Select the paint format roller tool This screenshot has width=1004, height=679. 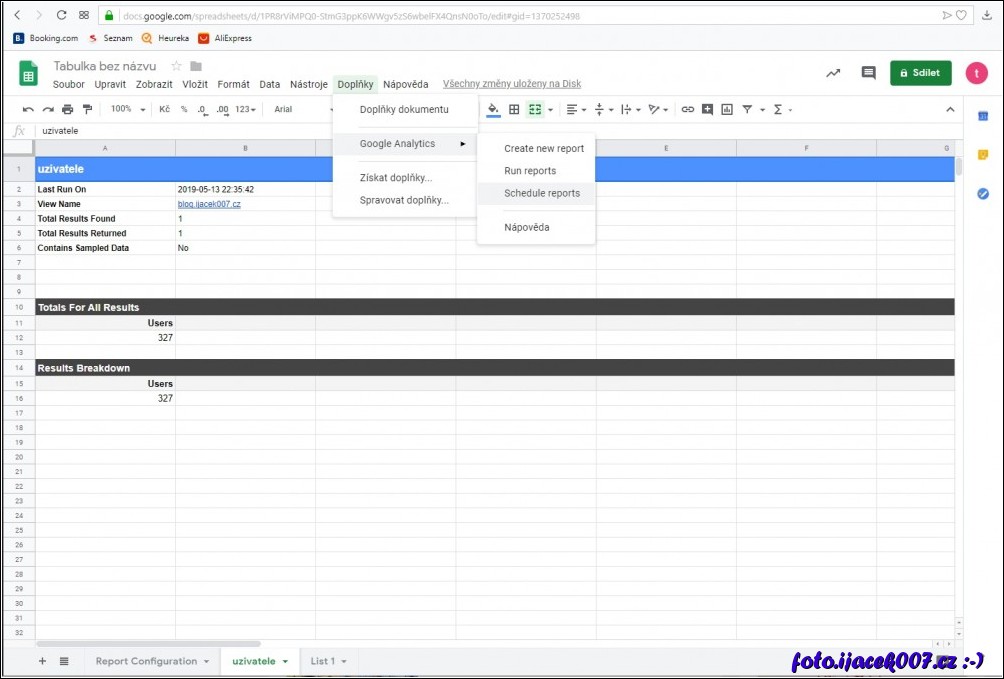pyautogui.click(x=87, y=109)
